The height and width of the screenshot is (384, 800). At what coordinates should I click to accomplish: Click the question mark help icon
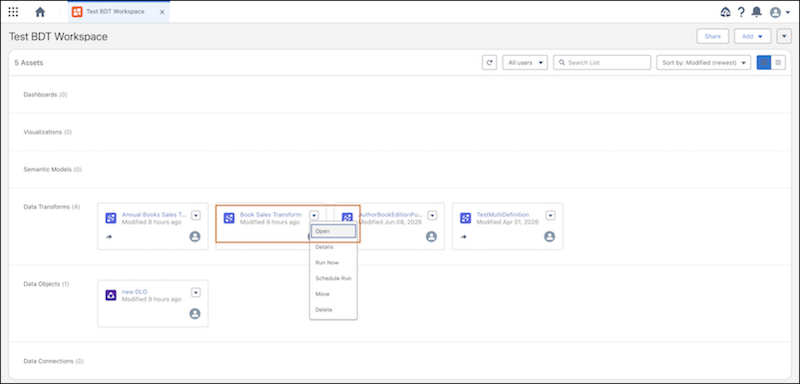pyautogui.click(x=741, y=12)
